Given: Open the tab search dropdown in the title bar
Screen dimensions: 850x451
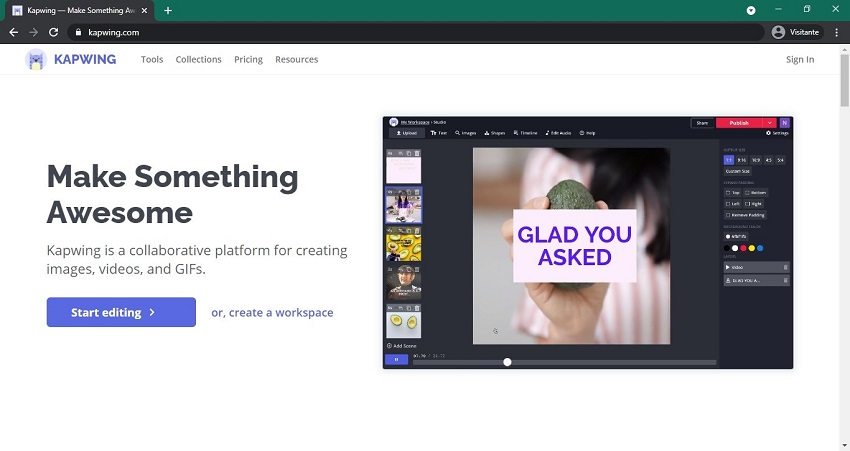Looking at the screenshot, I should point(751,10).
